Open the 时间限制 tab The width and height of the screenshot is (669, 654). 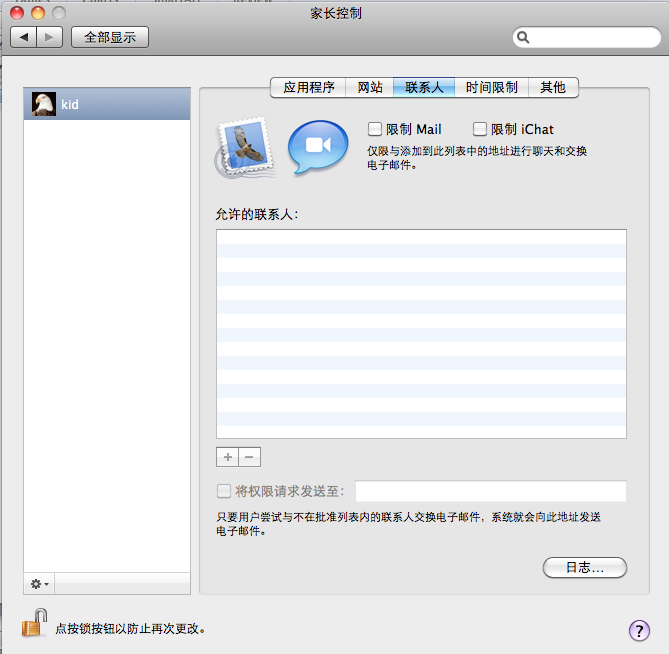tap(492, 87)
